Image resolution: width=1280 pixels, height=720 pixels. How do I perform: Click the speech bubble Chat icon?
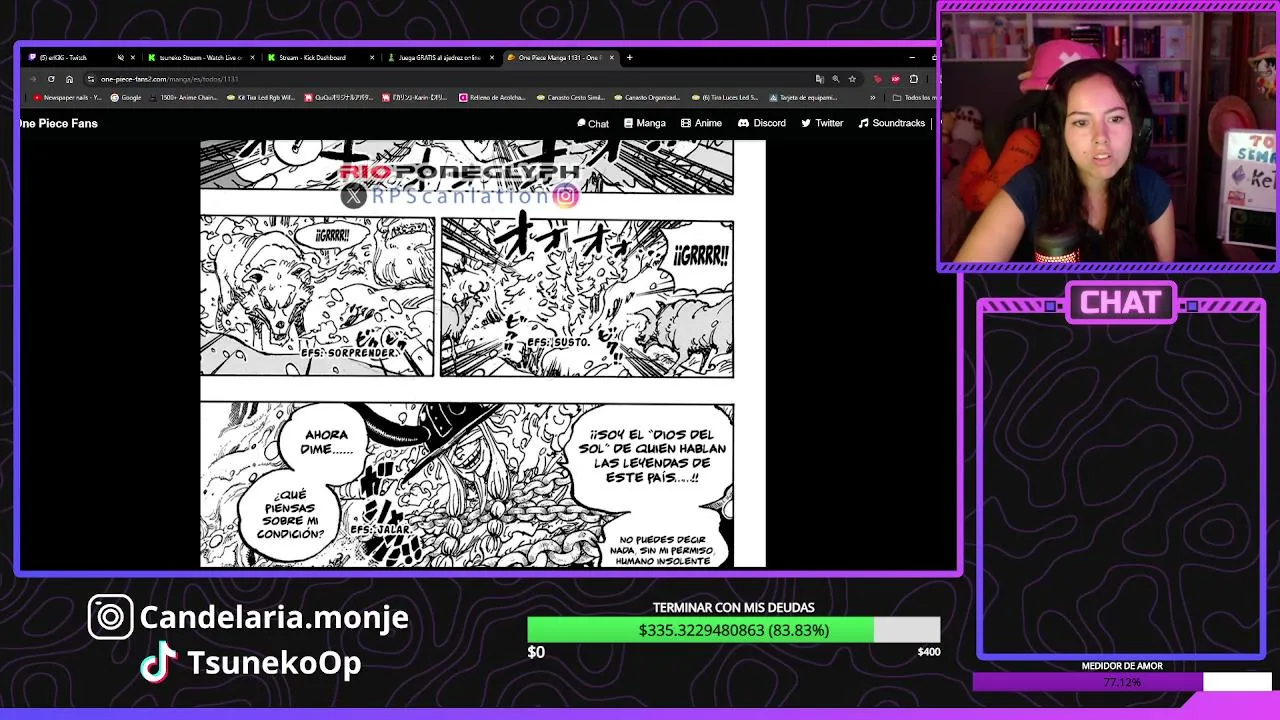581,123
